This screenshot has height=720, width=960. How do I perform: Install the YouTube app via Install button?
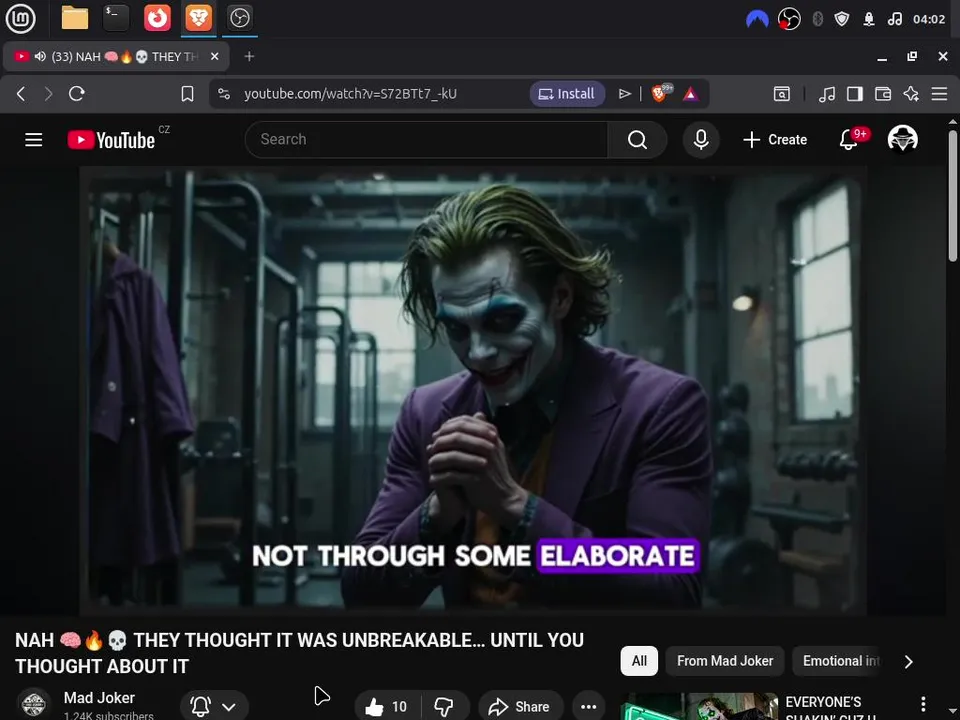pyautogui.click(x=567, y=94)
